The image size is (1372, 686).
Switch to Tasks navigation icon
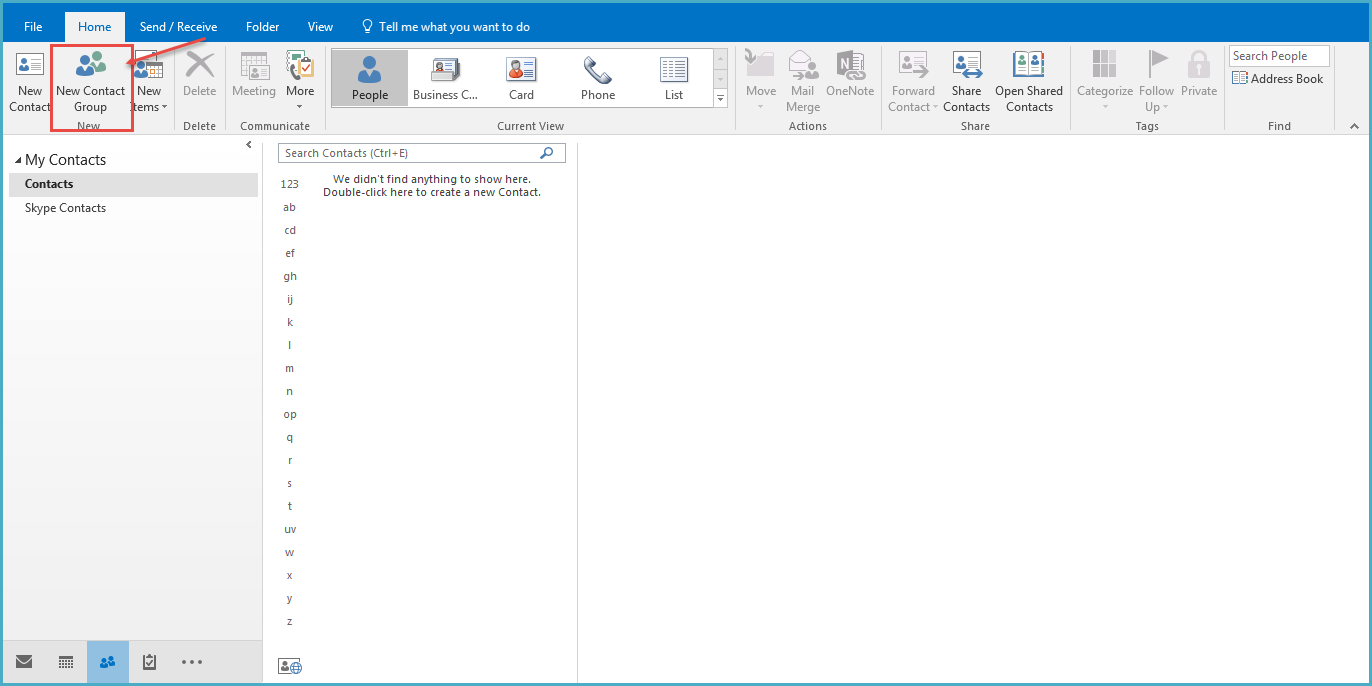[x=150, y=662]
